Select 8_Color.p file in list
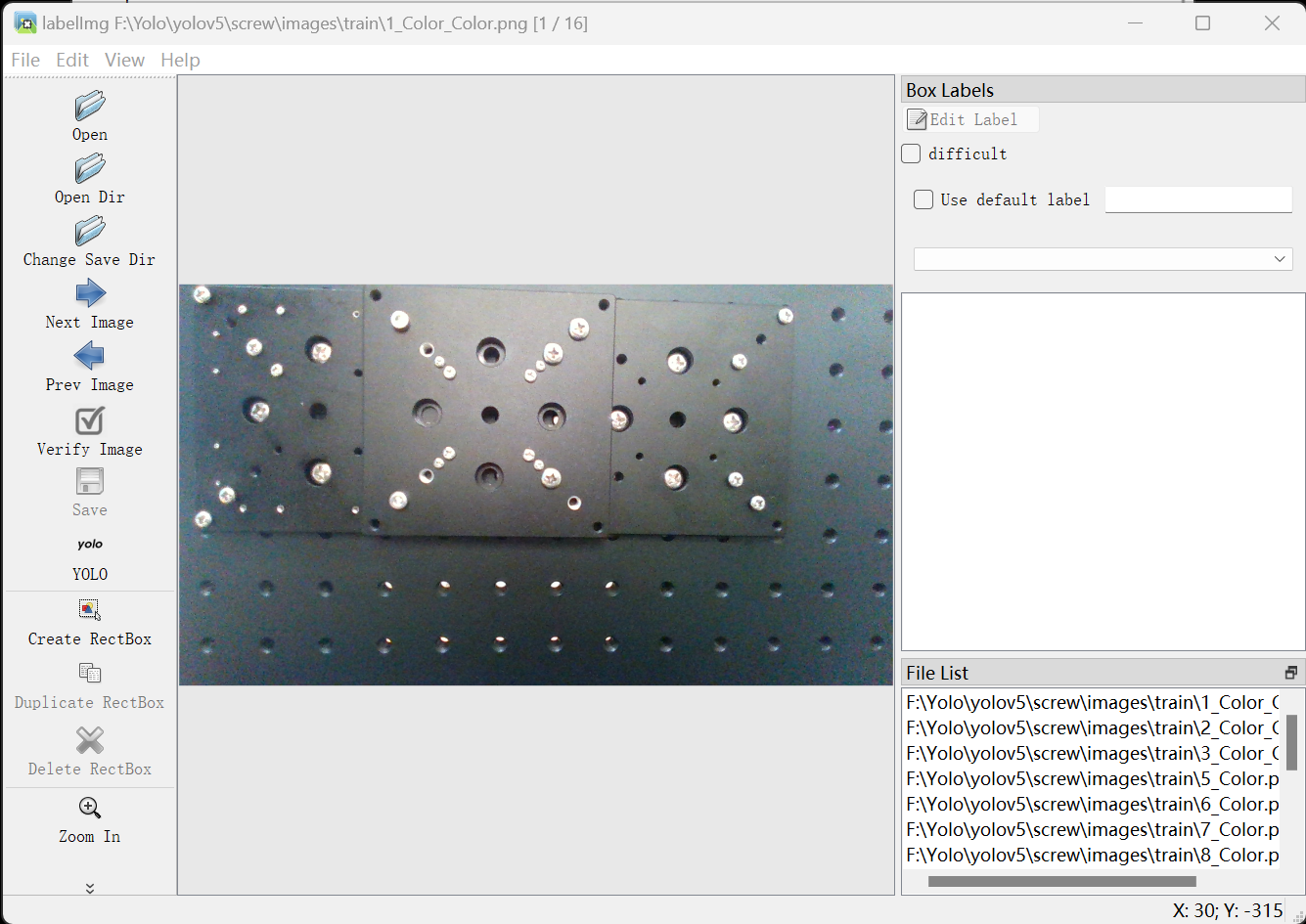The image size is (1306, 924). (1092, 855)
